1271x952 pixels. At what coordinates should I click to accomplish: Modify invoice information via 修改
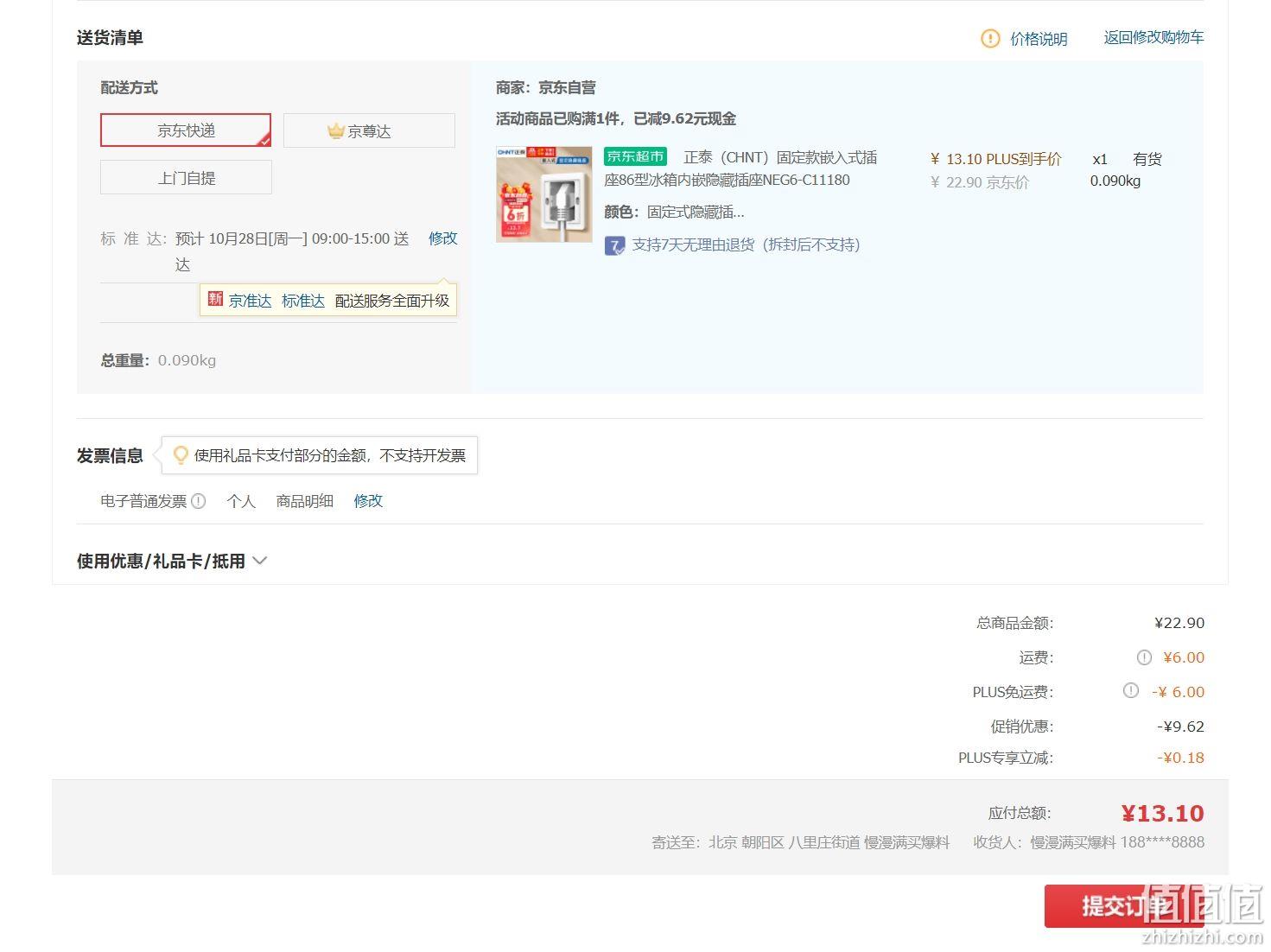(368, 500)
